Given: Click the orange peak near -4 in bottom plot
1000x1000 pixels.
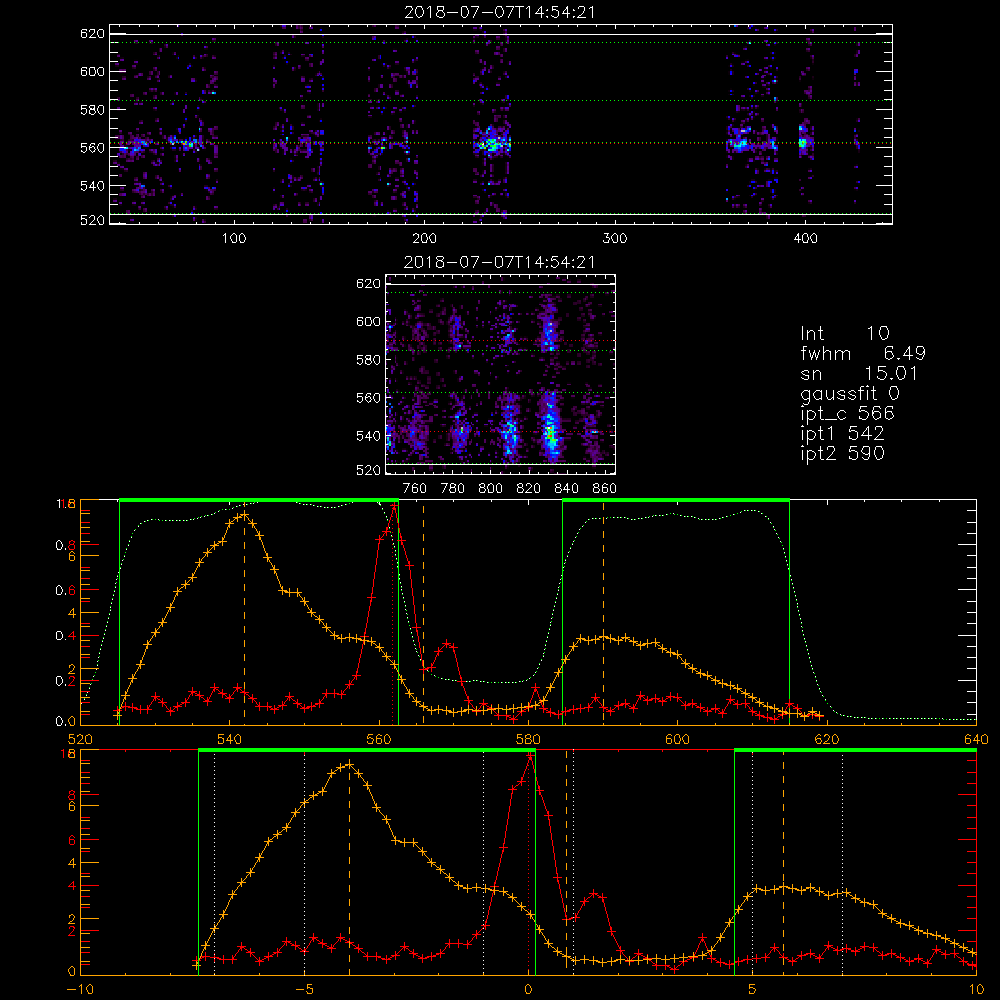Looking at the screenshot, I should [x=349, y=765].
